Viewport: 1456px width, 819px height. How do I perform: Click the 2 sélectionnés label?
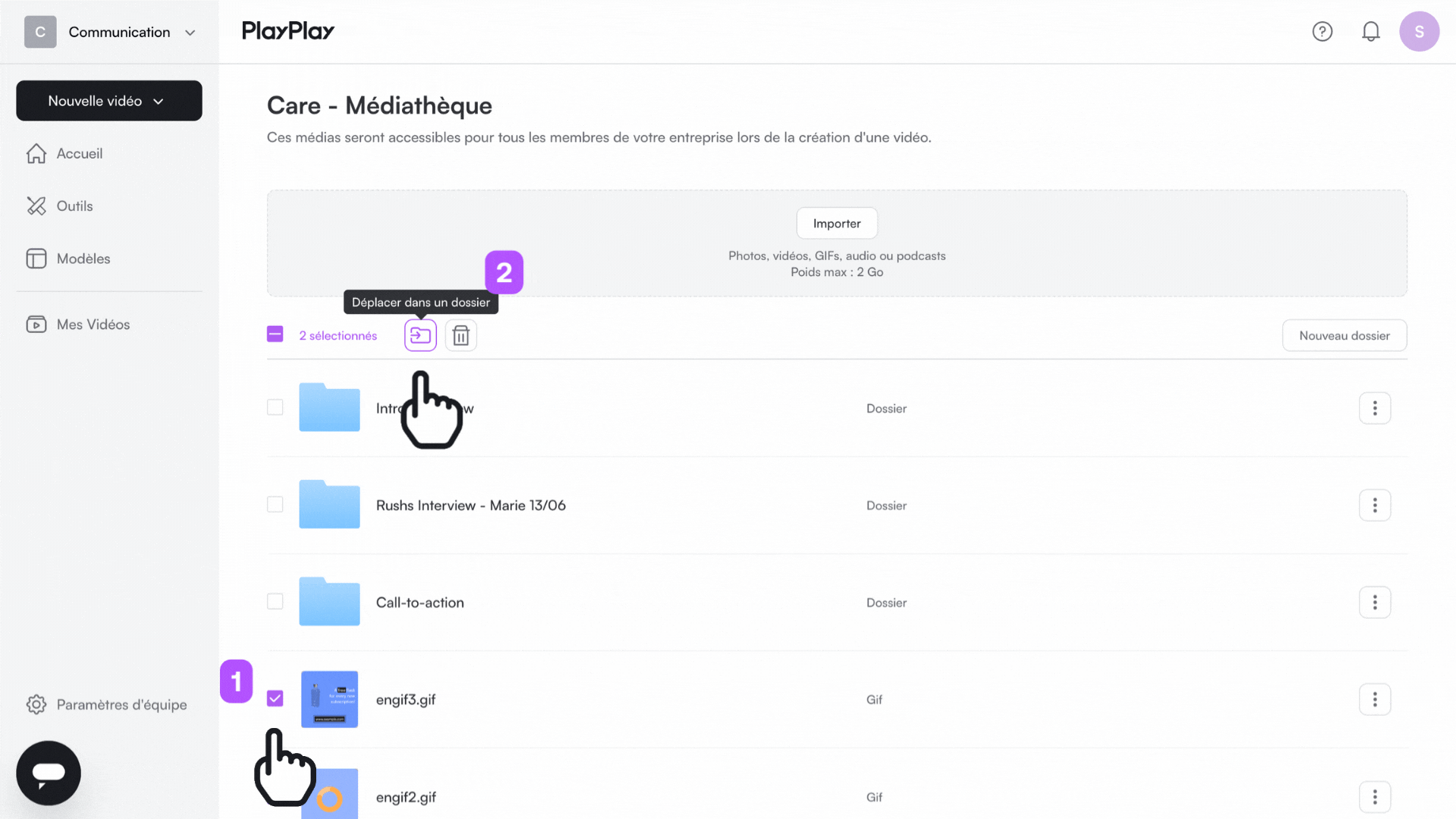tap(338, 335)
